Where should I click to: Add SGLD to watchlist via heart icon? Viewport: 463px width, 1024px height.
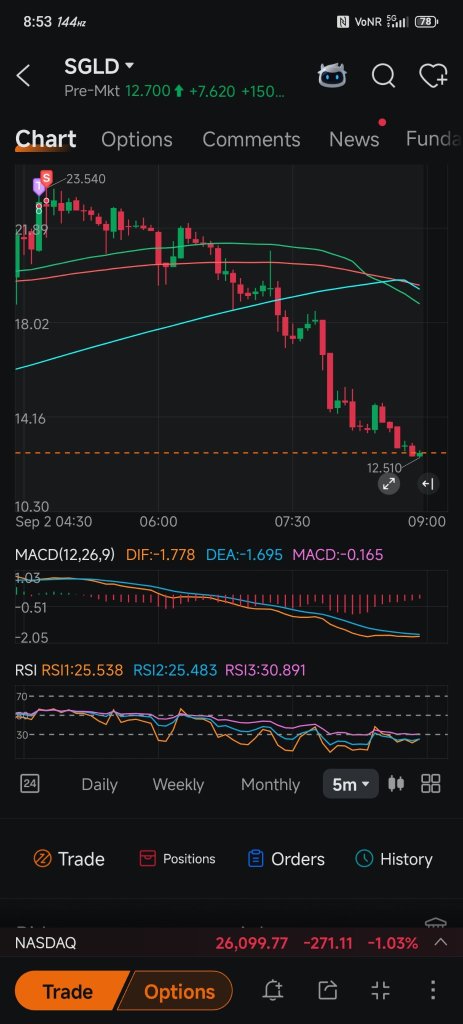click(x=434, y=76)
